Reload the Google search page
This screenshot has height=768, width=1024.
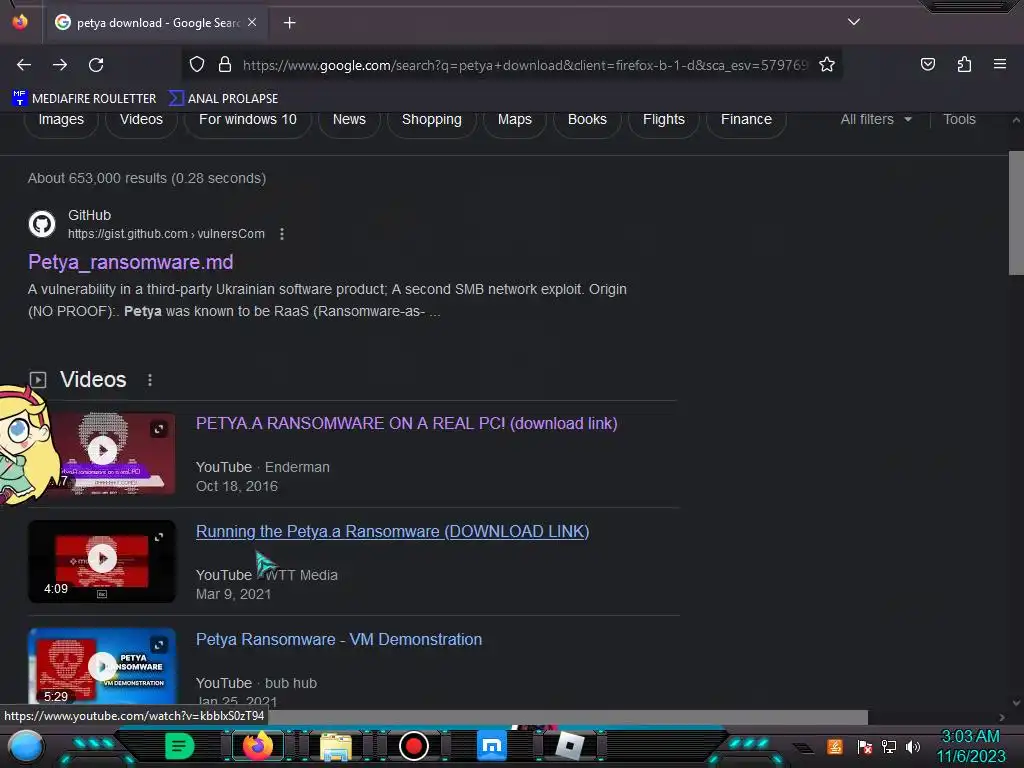pyautogui.click(x=96, y=65)
